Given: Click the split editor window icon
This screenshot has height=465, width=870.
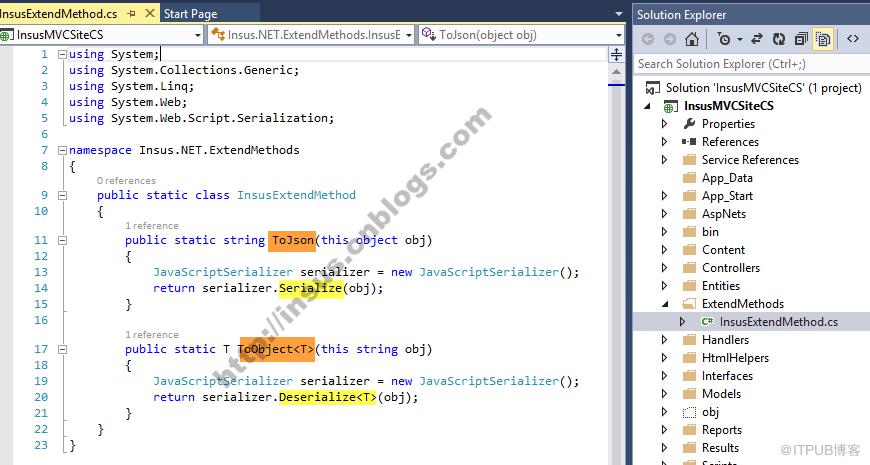Looking at the screenshot, I should 616,54.
